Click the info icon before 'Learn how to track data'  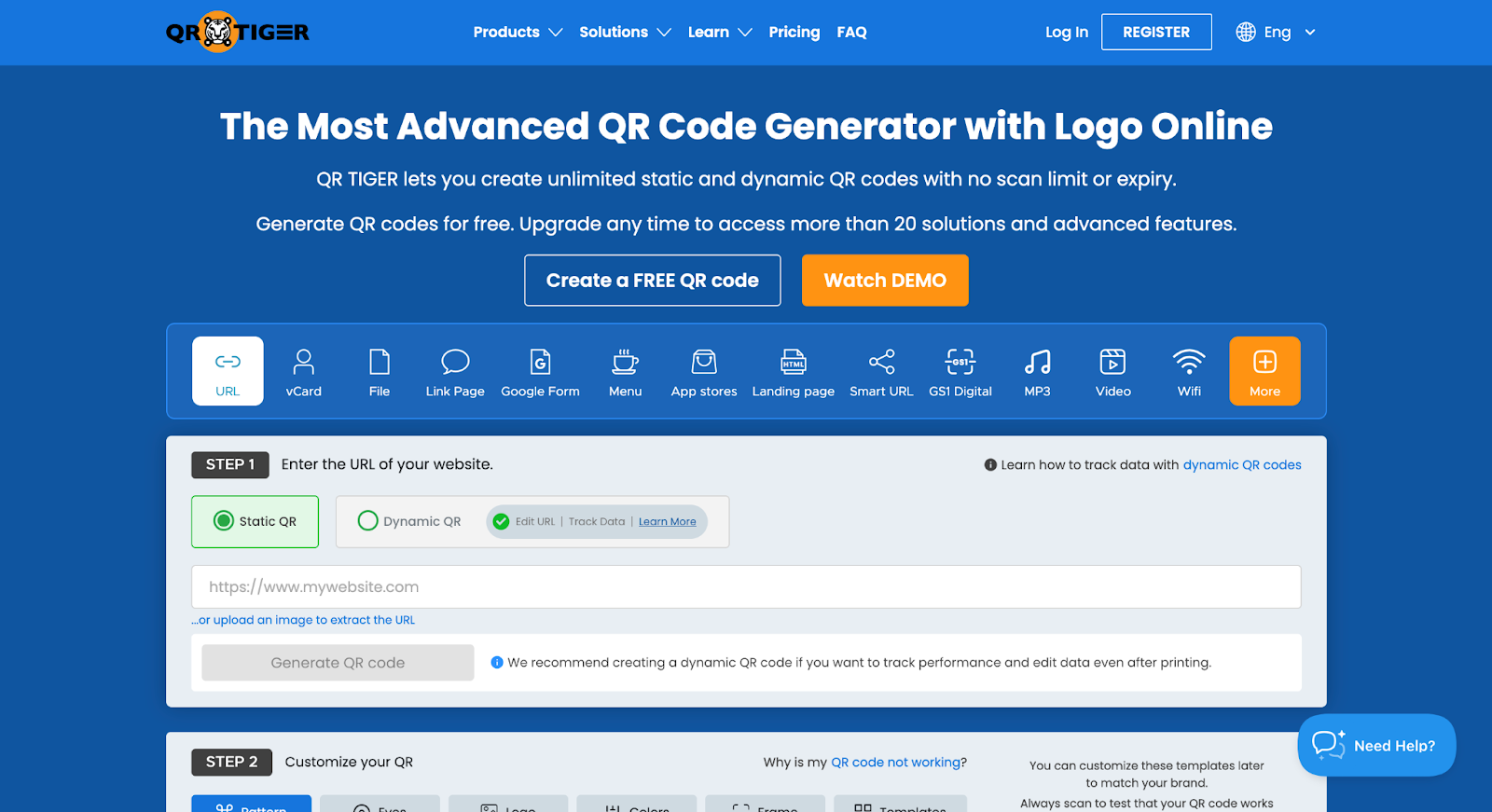click(x=990, y=465)
